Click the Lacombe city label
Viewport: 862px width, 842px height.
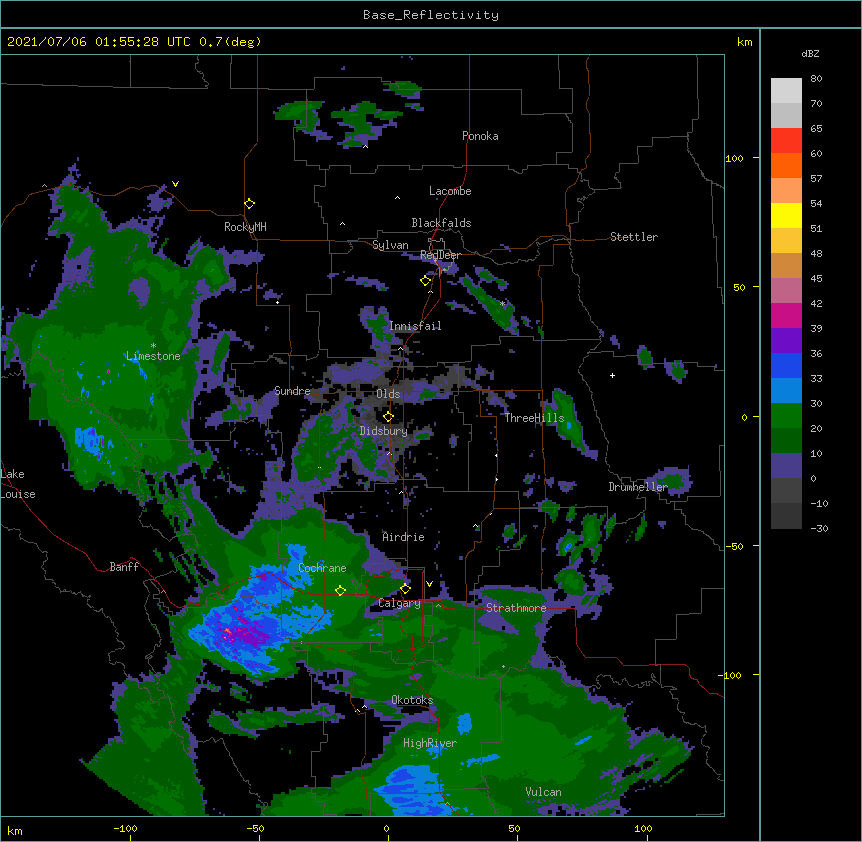(450, 191)
